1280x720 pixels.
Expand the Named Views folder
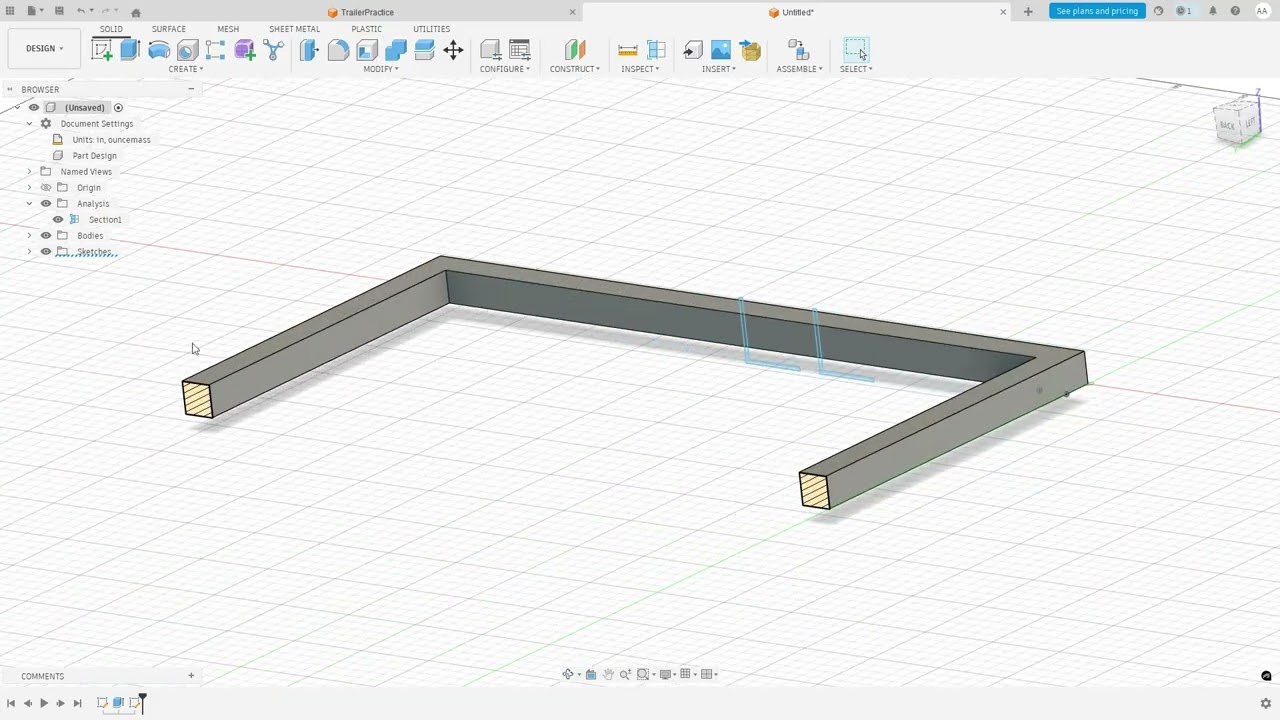pyautogui.click(x=29, y=171)
